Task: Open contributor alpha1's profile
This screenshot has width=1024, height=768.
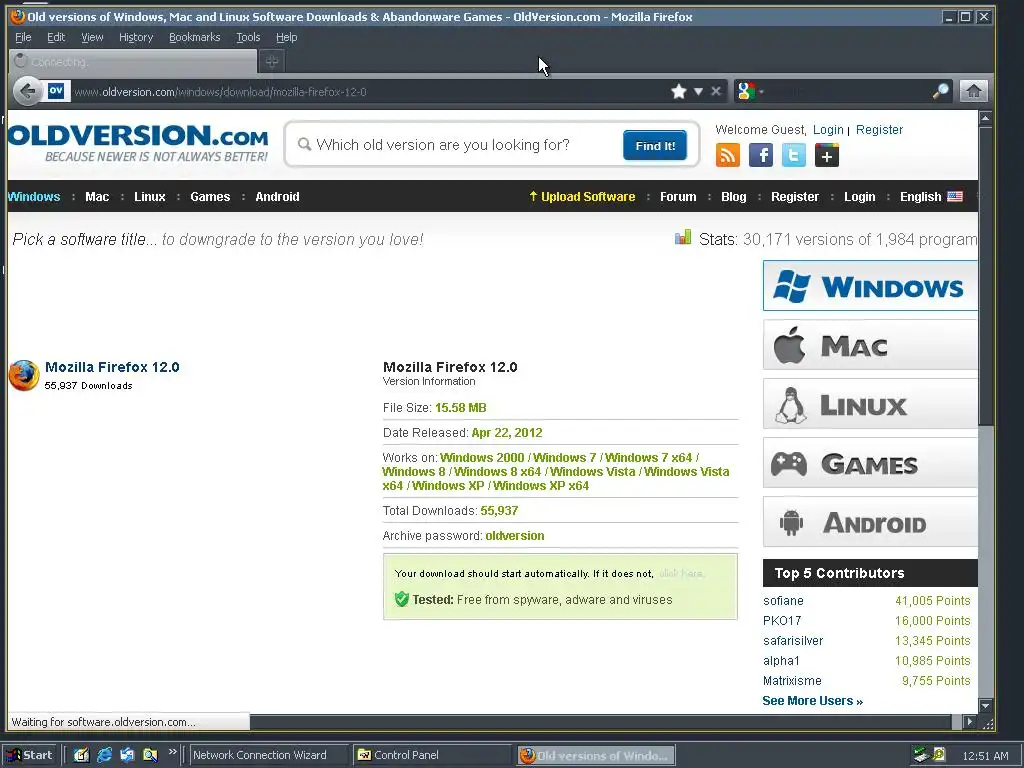Action: (781, 661)
